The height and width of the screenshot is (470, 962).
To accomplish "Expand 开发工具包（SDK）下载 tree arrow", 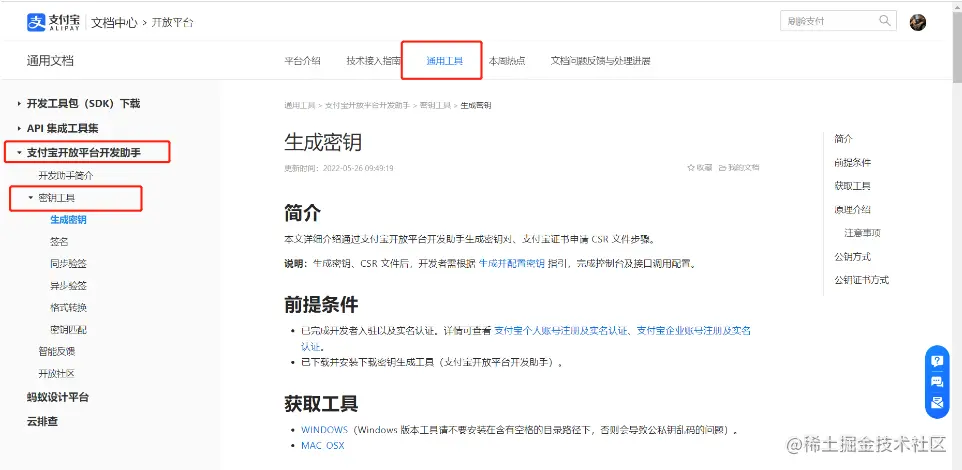I will [x=20, y=104].
